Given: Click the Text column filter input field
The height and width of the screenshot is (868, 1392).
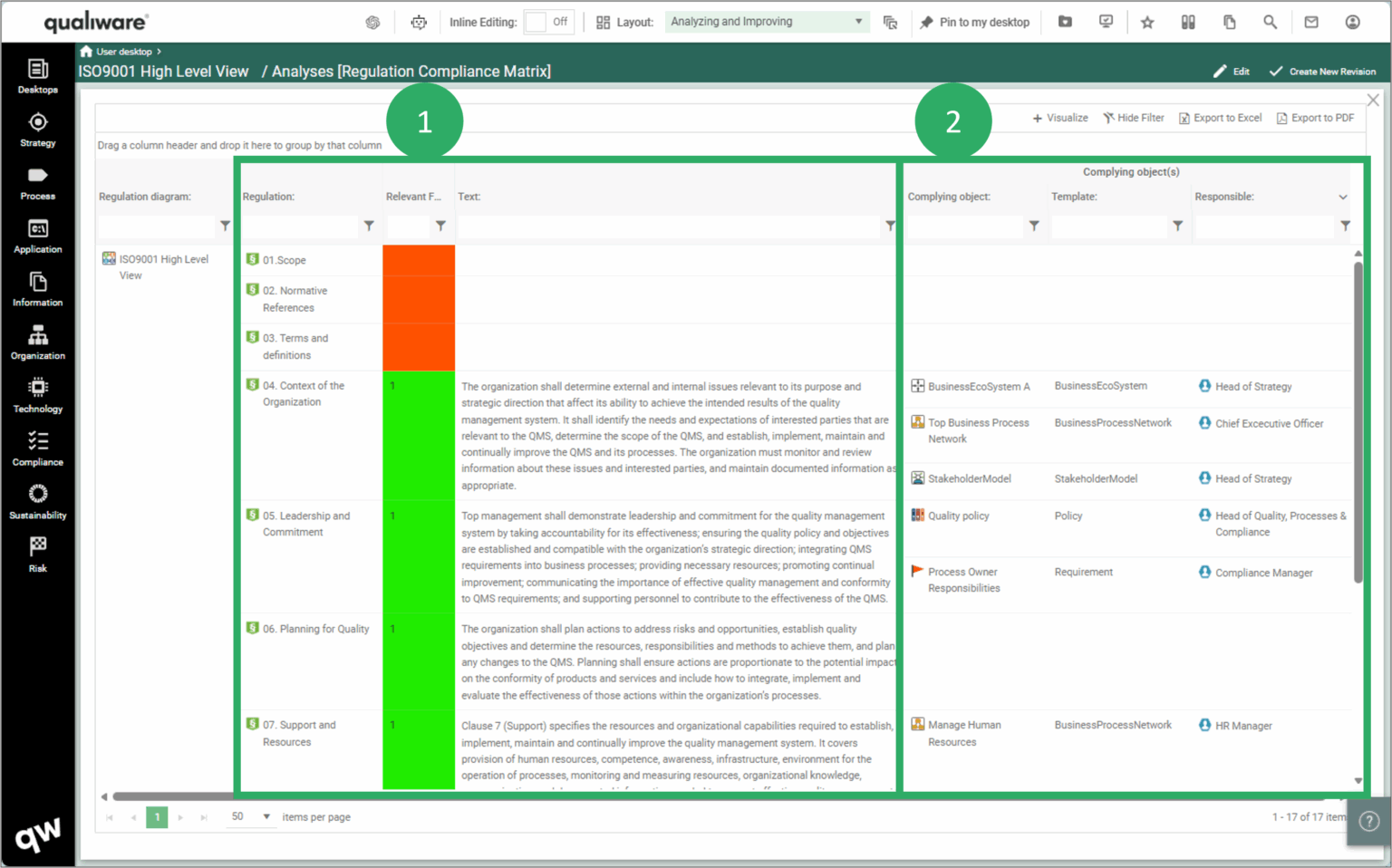Looking at the screenshot, I should pyautogui.click(x=669, y=226).
